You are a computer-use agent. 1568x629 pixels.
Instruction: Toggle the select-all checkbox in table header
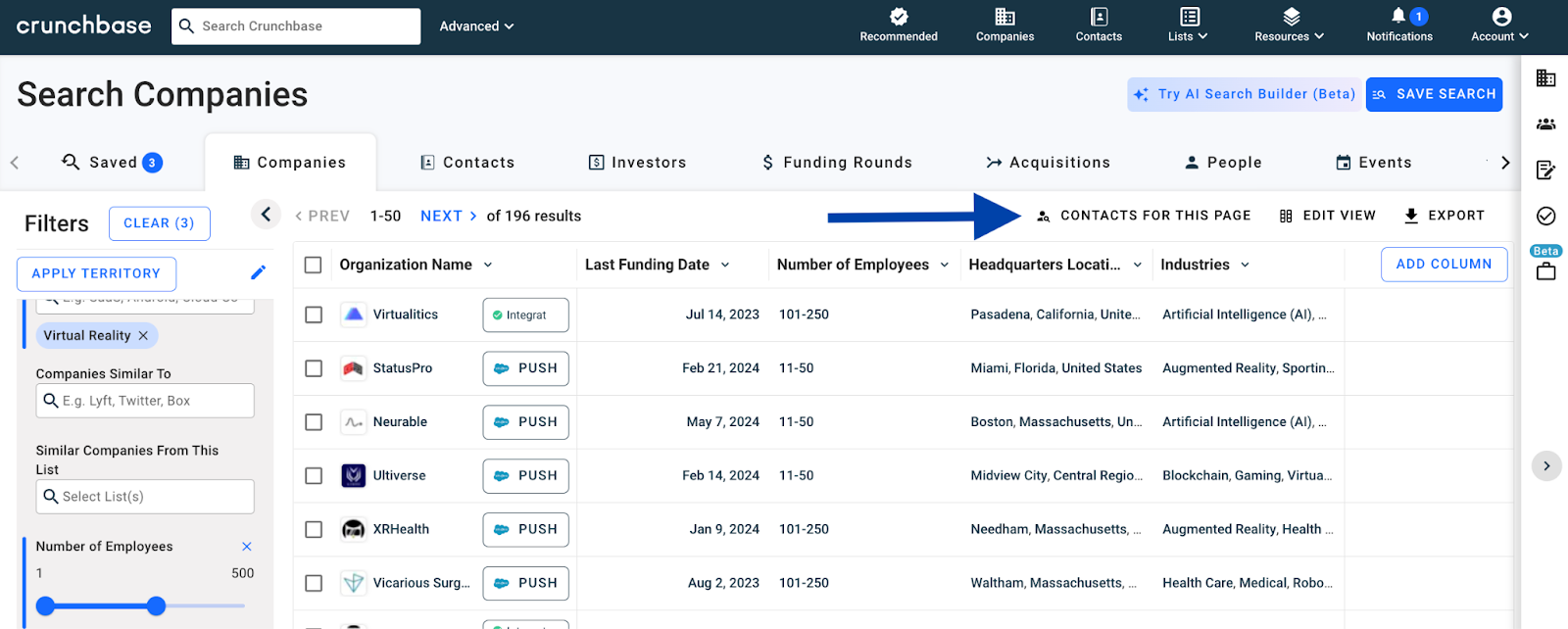coord(314,265)
